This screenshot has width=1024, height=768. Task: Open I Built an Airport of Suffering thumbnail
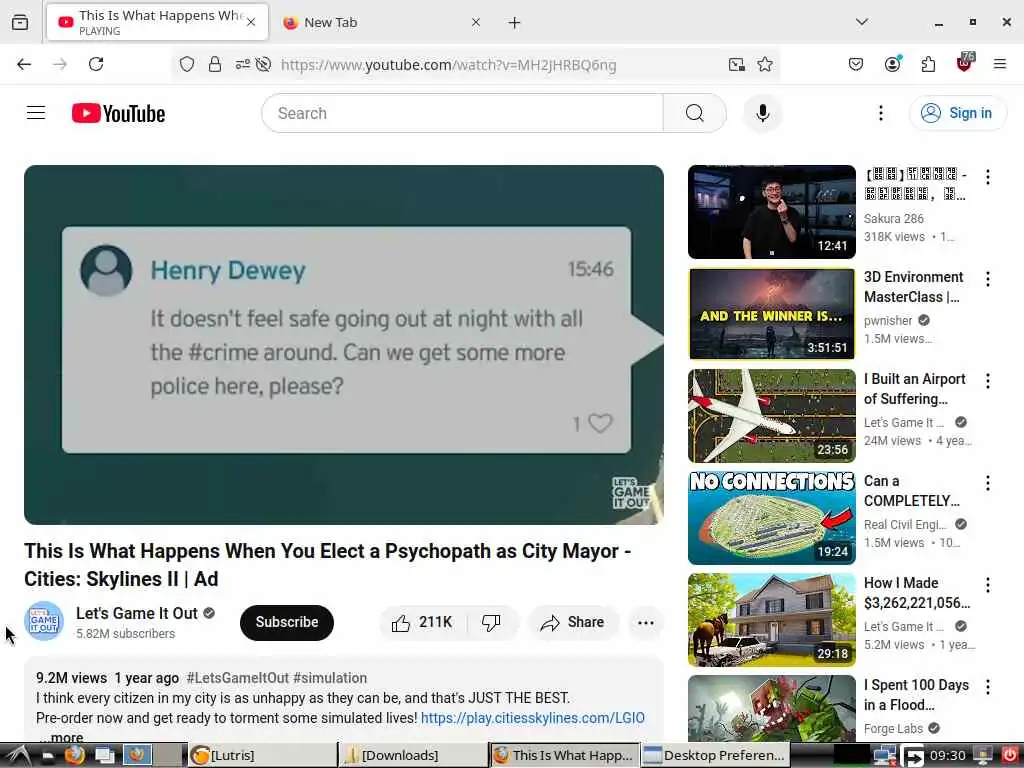[771, 415]
